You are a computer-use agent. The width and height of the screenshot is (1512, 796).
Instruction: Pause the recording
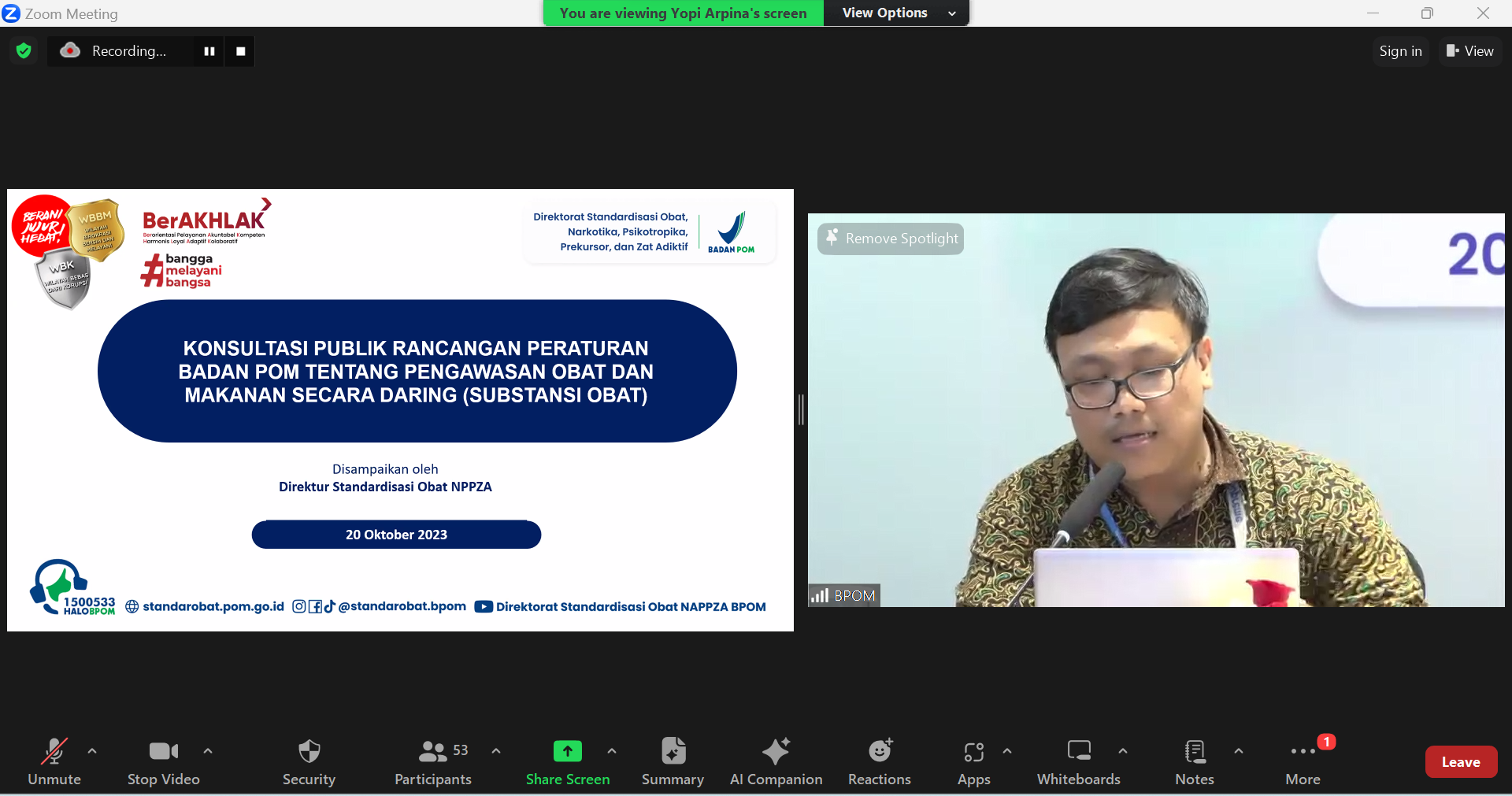pyautogui.click(x=209, y=50)
